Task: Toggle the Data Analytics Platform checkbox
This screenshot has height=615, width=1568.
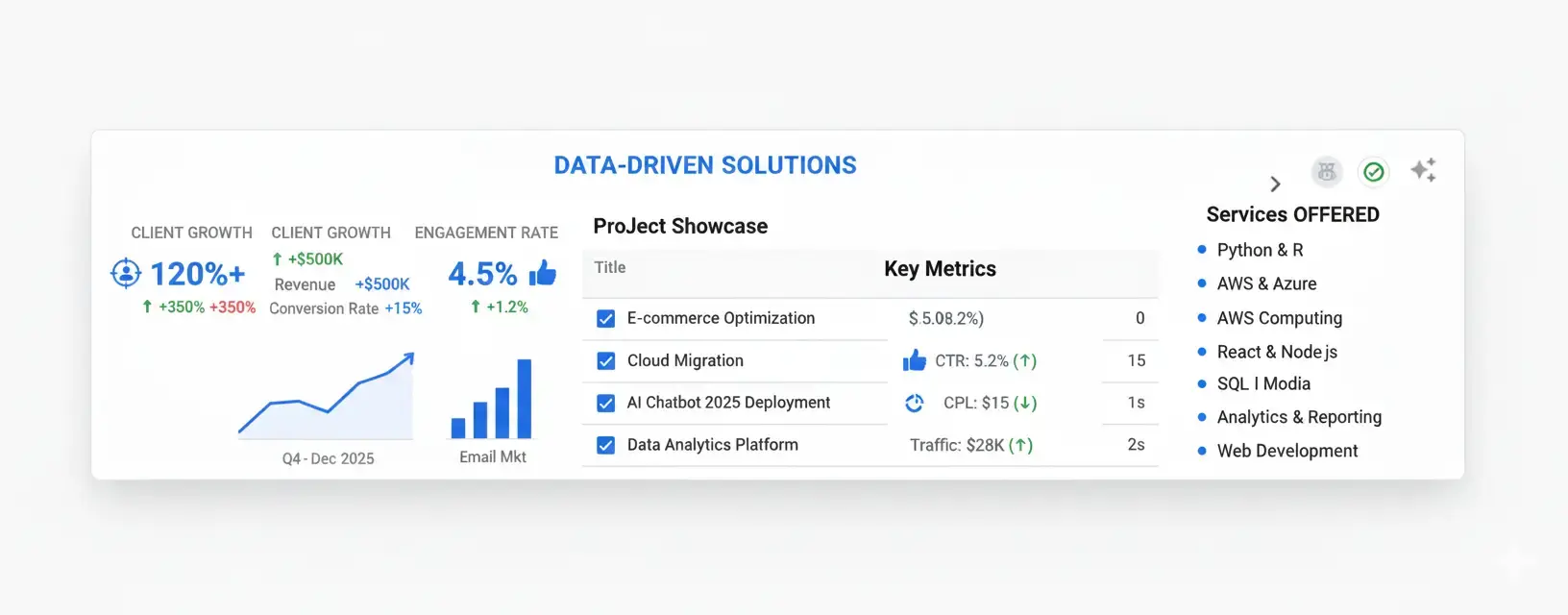Action: coord(606,446)
